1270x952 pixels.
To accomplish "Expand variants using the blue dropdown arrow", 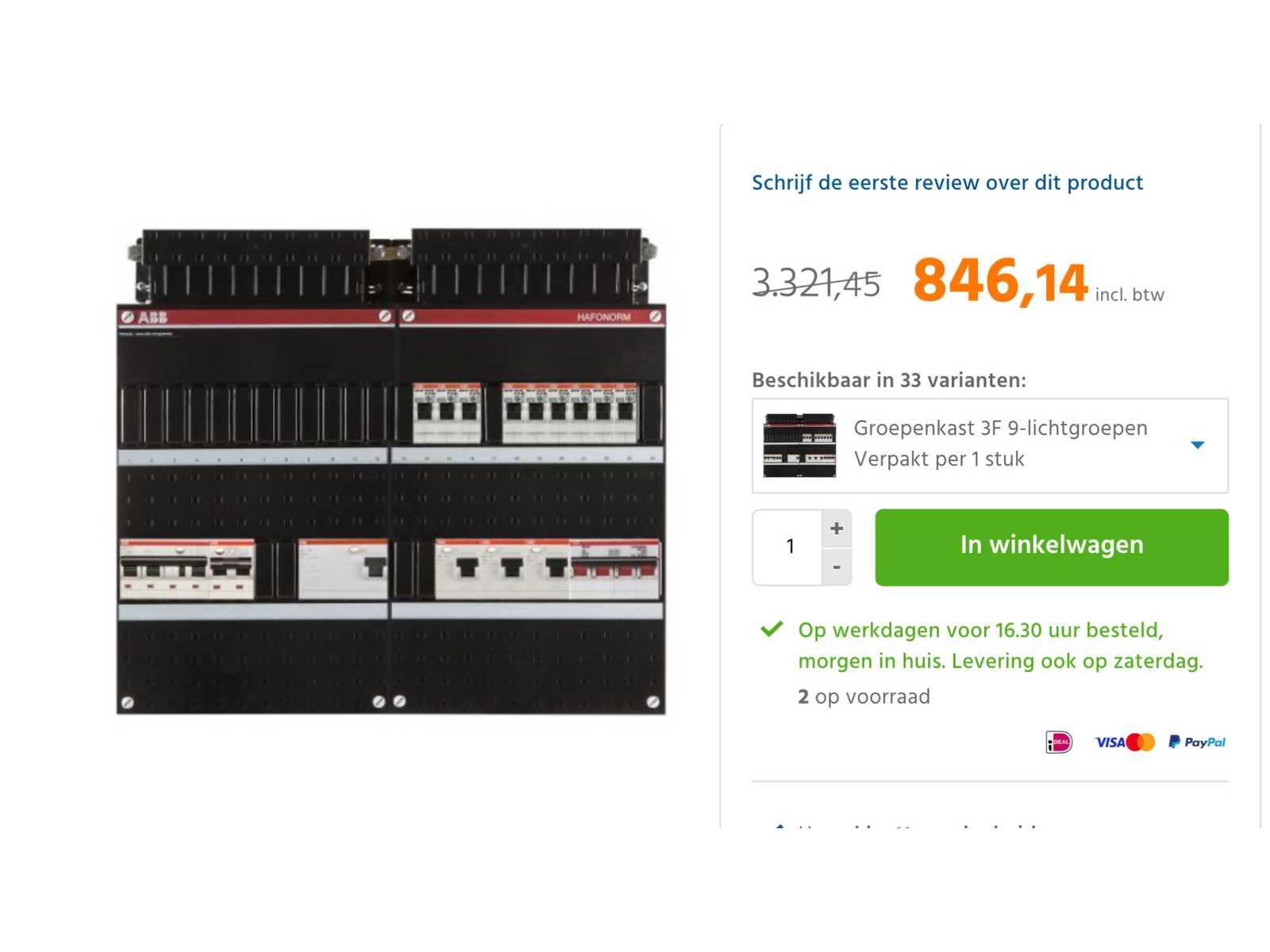I will coord(1198,445).
